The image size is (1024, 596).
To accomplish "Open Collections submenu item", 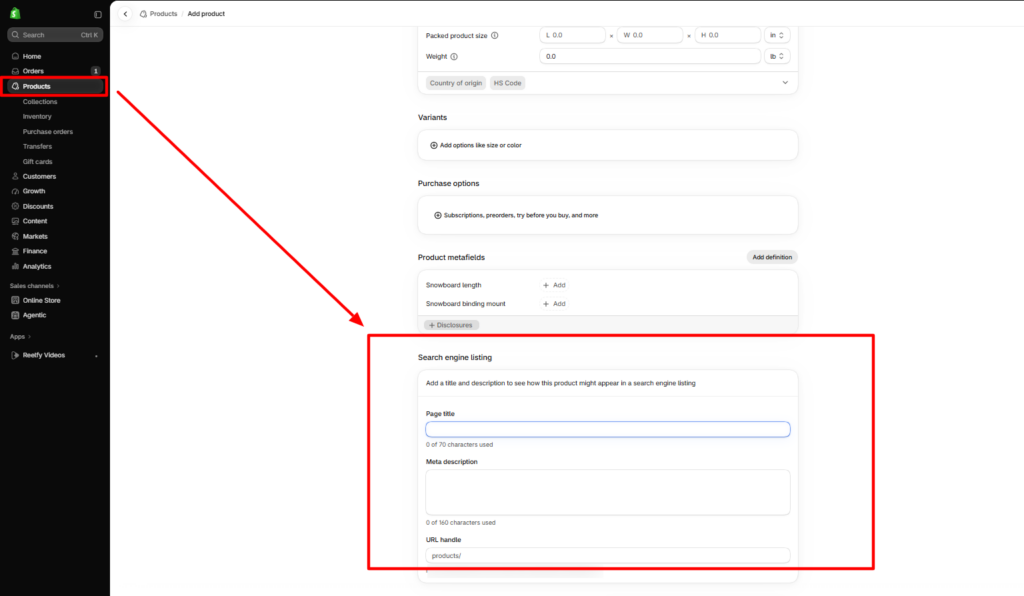I will coord(40,102).
